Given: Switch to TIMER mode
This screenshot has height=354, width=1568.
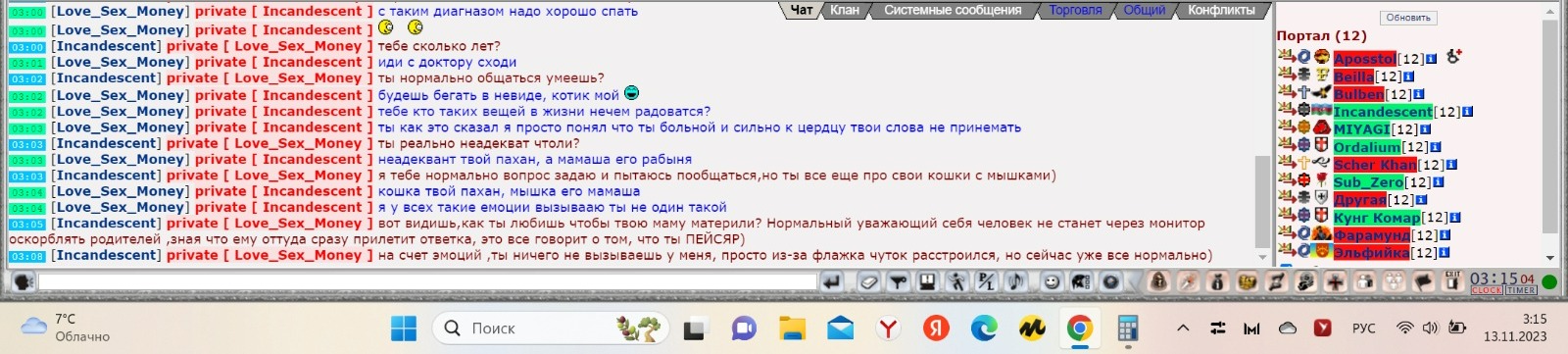Looking at the screenshot, I should pos(1521,290).
